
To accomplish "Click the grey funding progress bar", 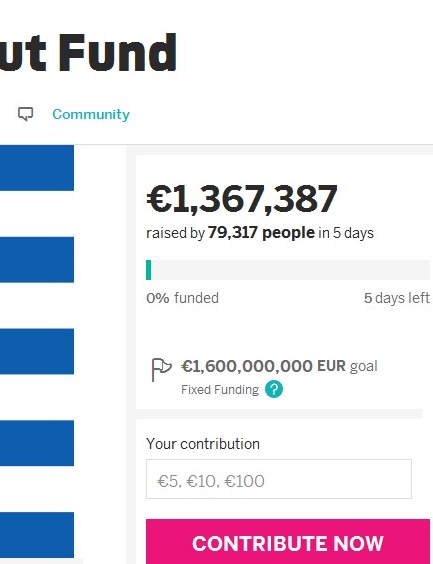I will click(288, 270).
